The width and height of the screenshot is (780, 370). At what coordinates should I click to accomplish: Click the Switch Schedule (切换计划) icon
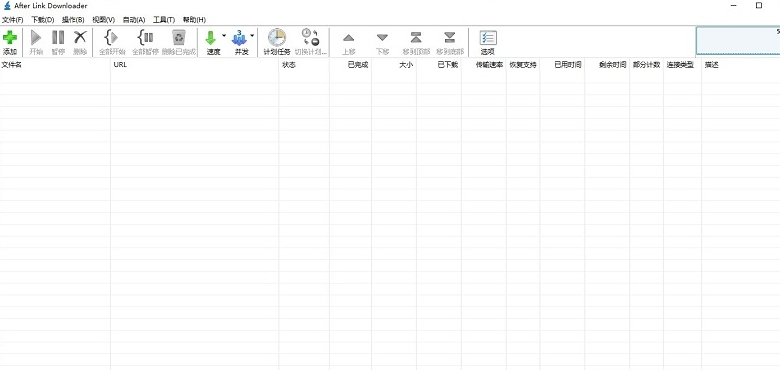[x=310, y=38]
